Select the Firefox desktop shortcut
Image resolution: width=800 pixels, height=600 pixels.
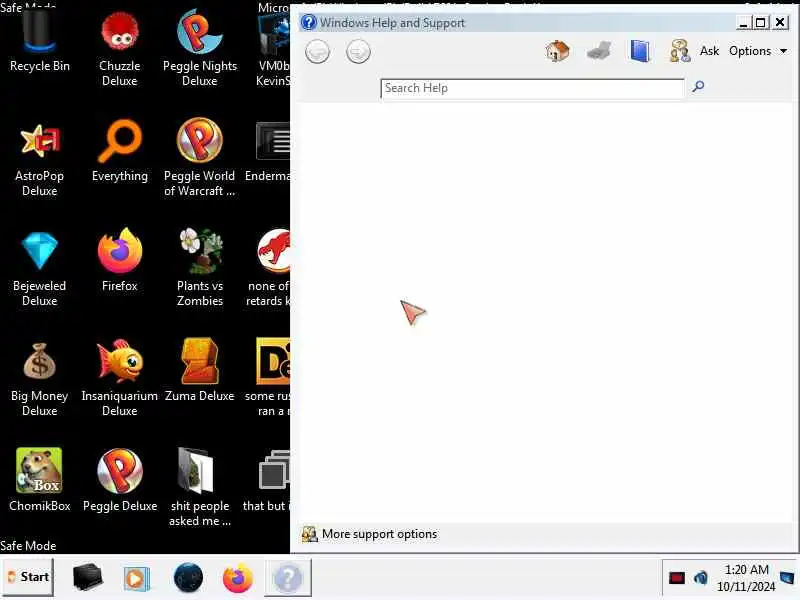coord(119,261)
